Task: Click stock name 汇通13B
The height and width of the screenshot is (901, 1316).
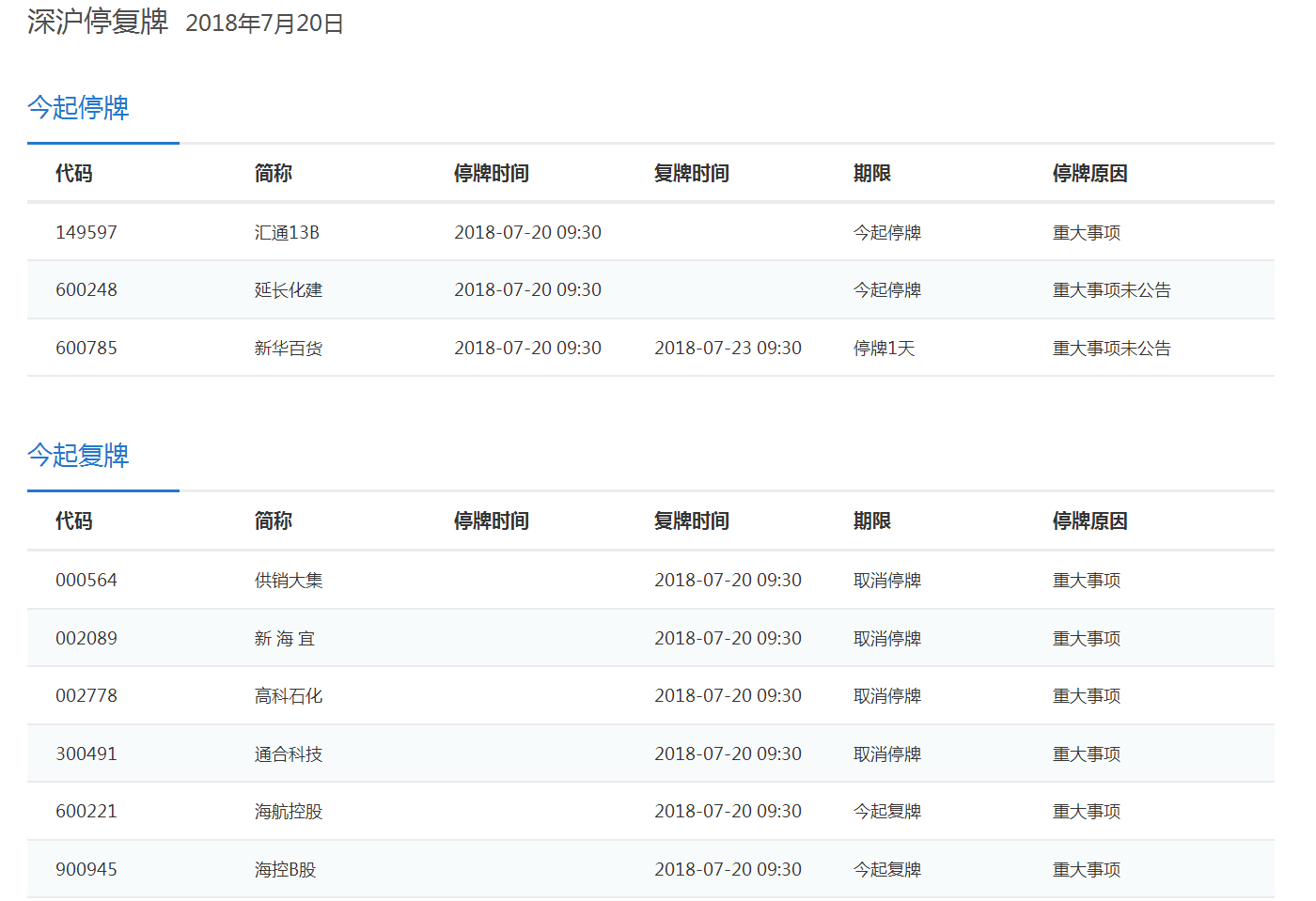Action: 287,232
